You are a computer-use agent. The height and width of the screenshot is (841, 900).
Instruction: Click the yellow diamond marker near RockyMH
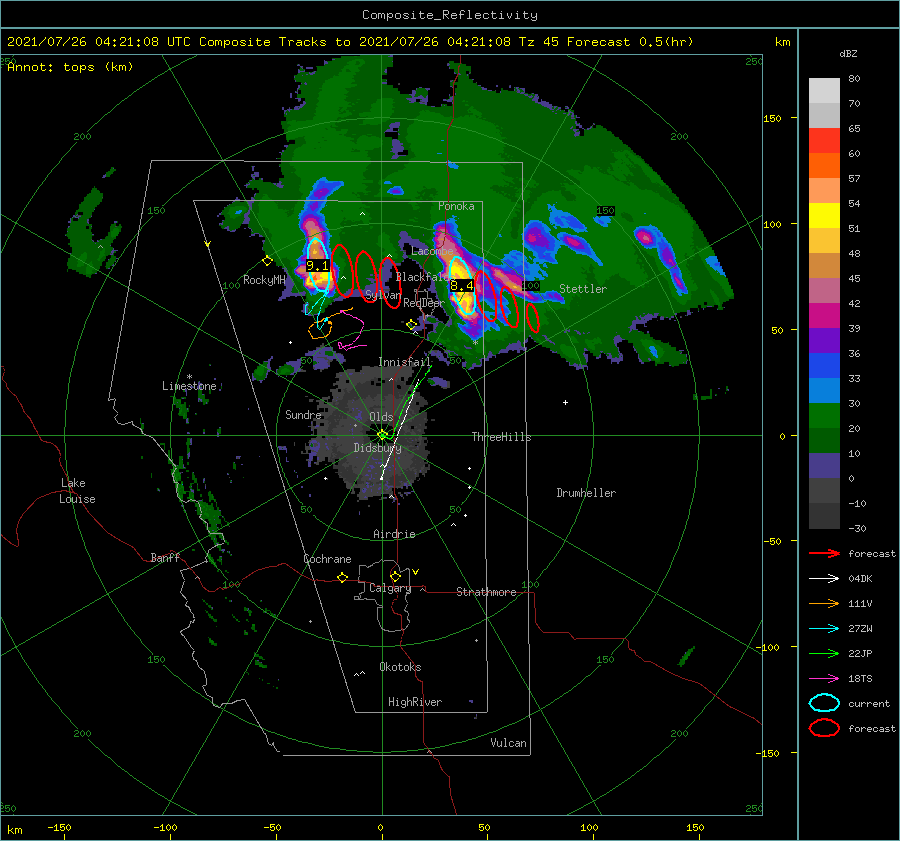pyautogui.click(x=267, y=261)
